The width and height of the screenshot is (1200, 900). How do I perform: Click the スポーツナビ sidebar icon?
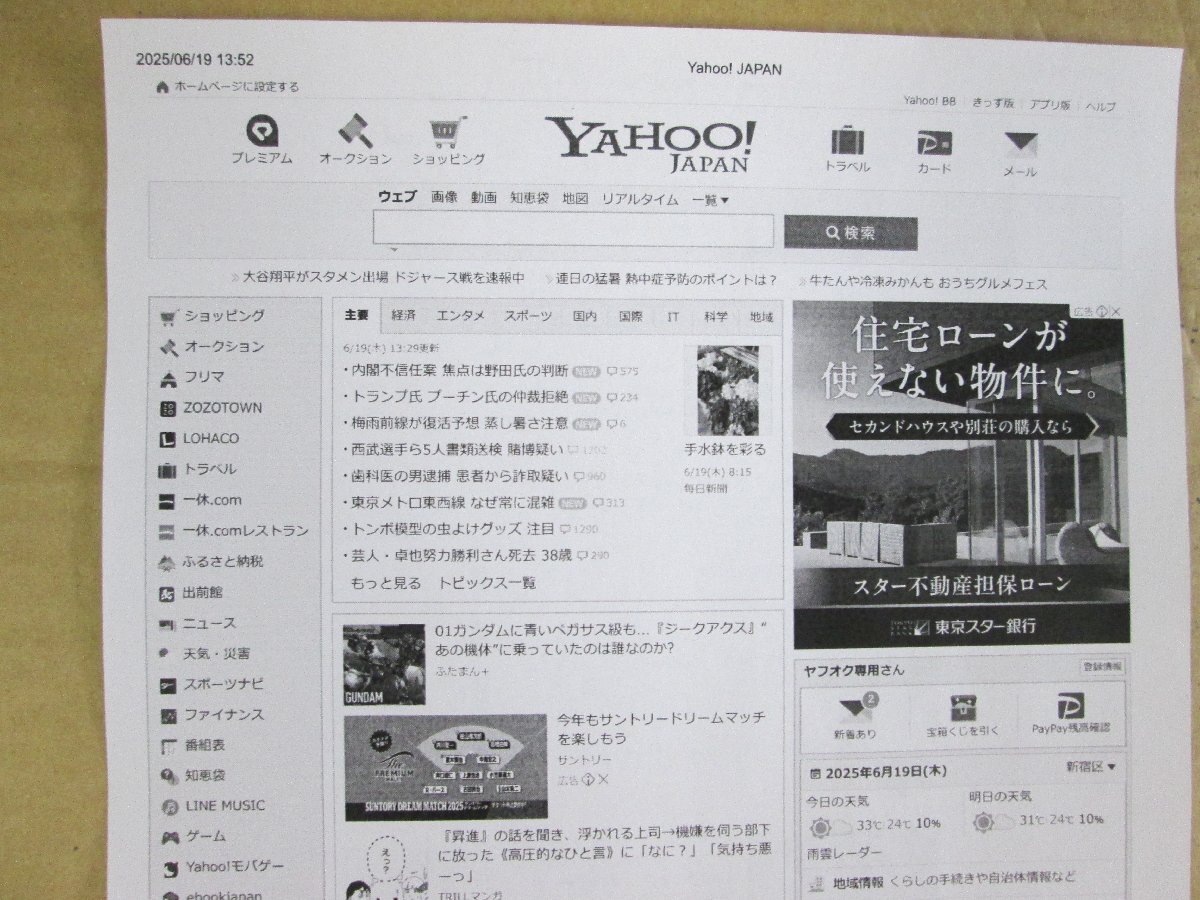point(168,686)
